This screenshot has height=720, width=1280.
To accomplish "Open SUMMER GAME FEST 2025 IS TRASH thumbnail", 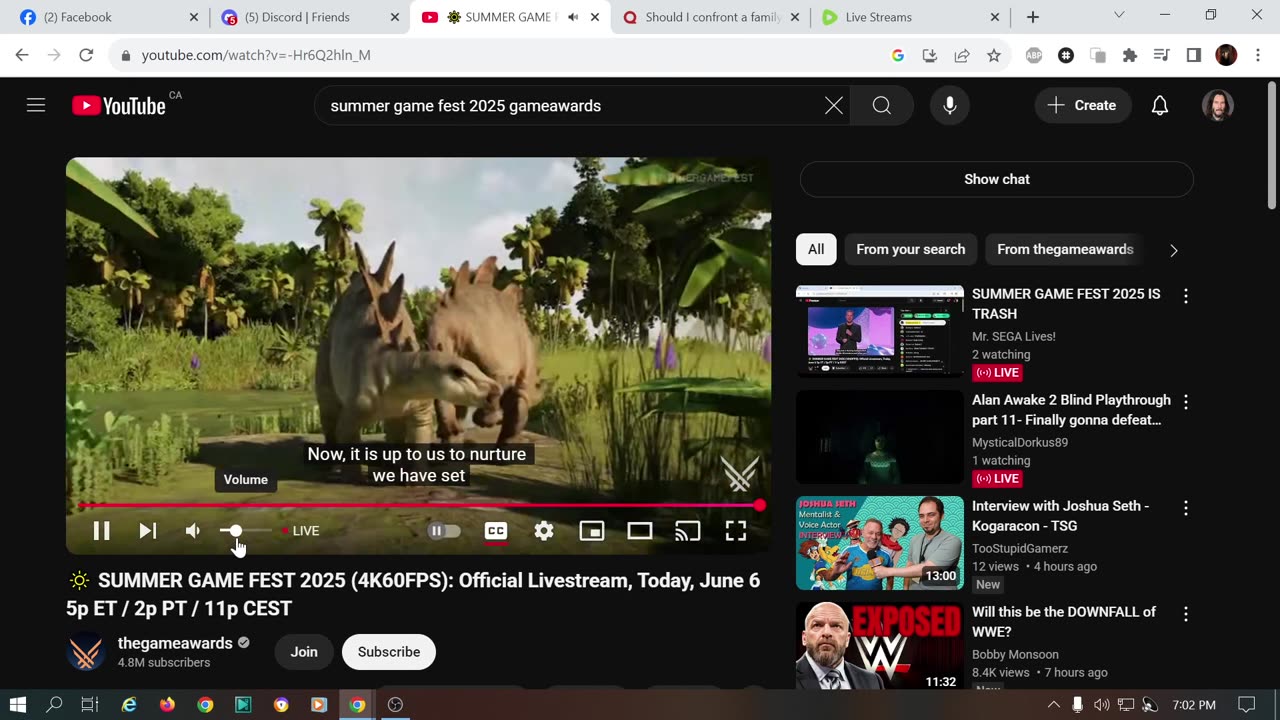I will click(x=880, y=333).
